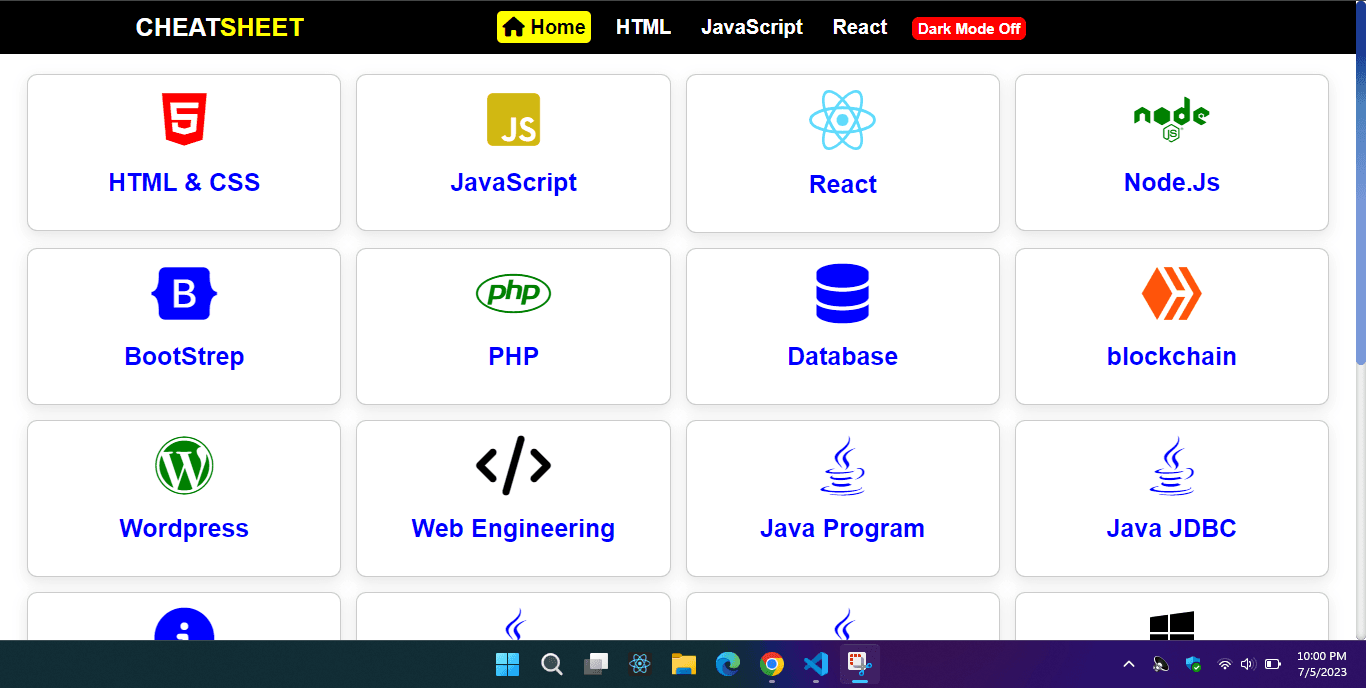Screen dimensions: 1366x688
Task: Open the JavaScript navbar item
Action: pyautogui.click(x=751, y=28)
